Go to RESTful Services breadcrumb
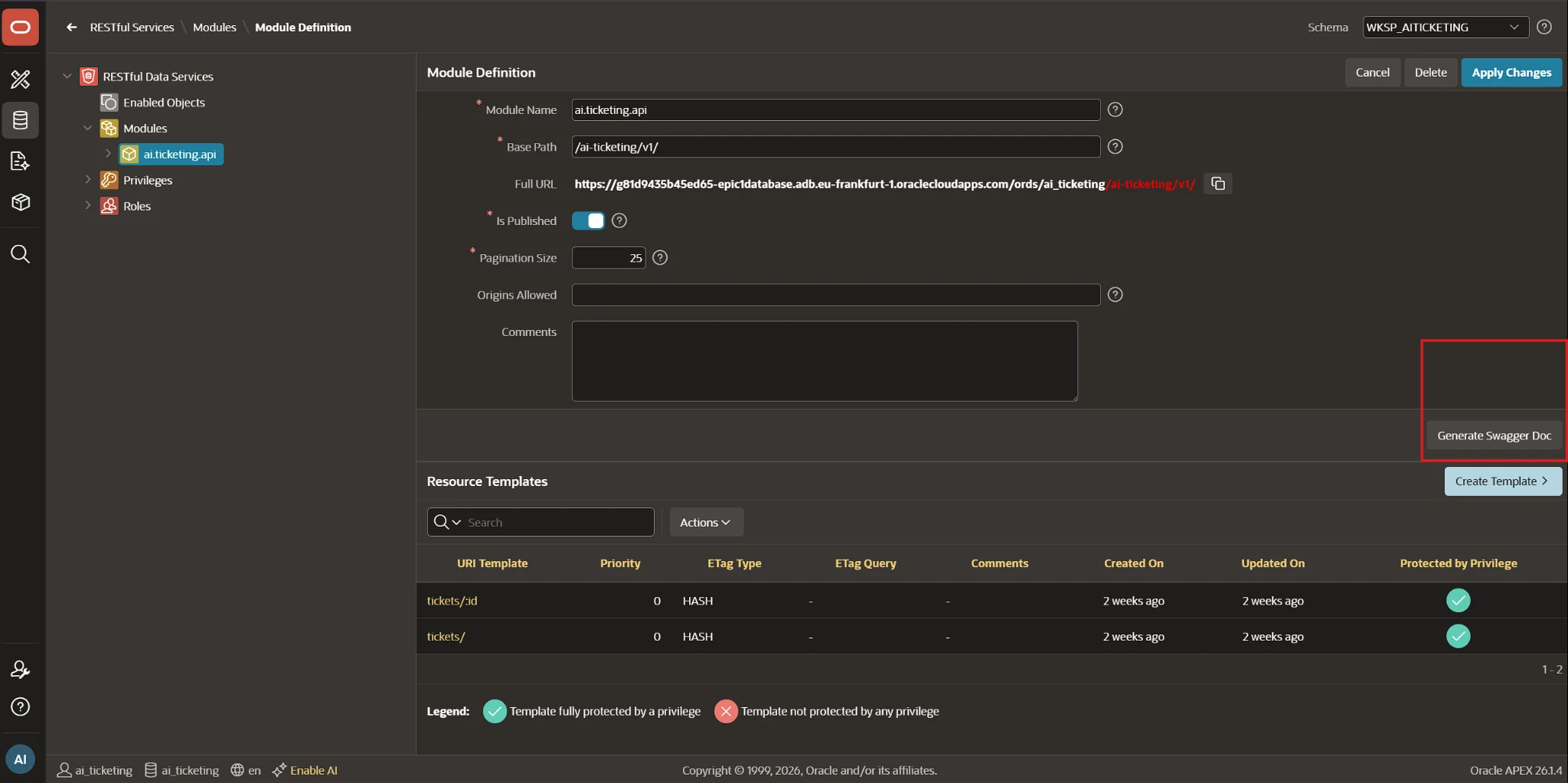The width and height of the screenshot is (1568, 783). (132, 27)
